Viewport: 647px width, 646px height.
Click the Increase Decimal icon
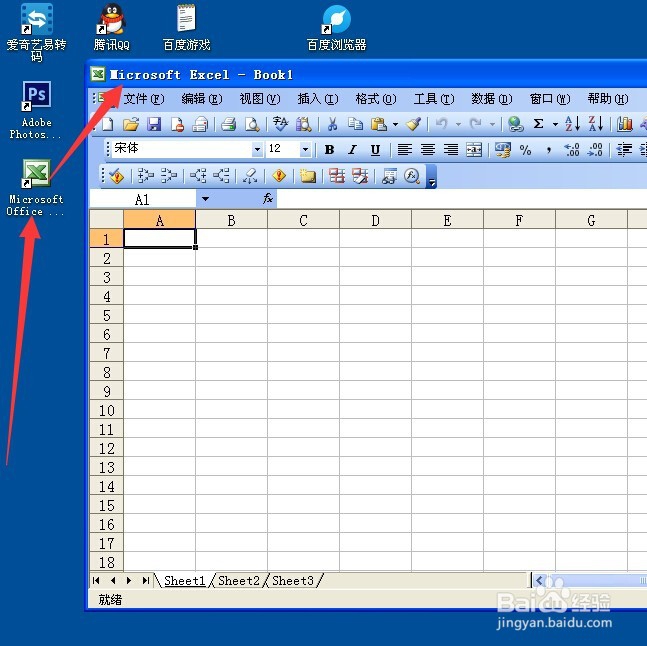click(572, 150)
